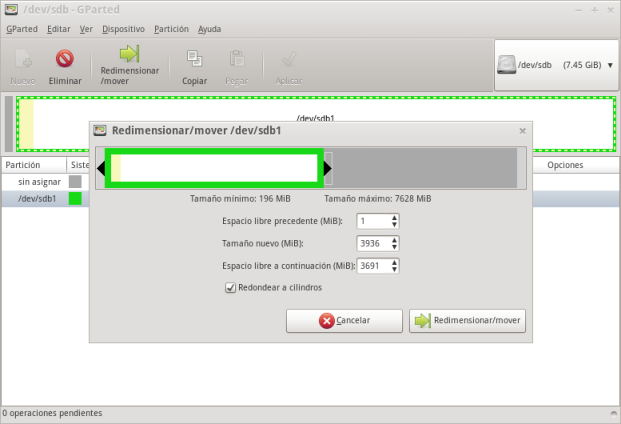Click the right resize arrow handle
Viewport: 621px width, 424px height.
coord(327,168)
